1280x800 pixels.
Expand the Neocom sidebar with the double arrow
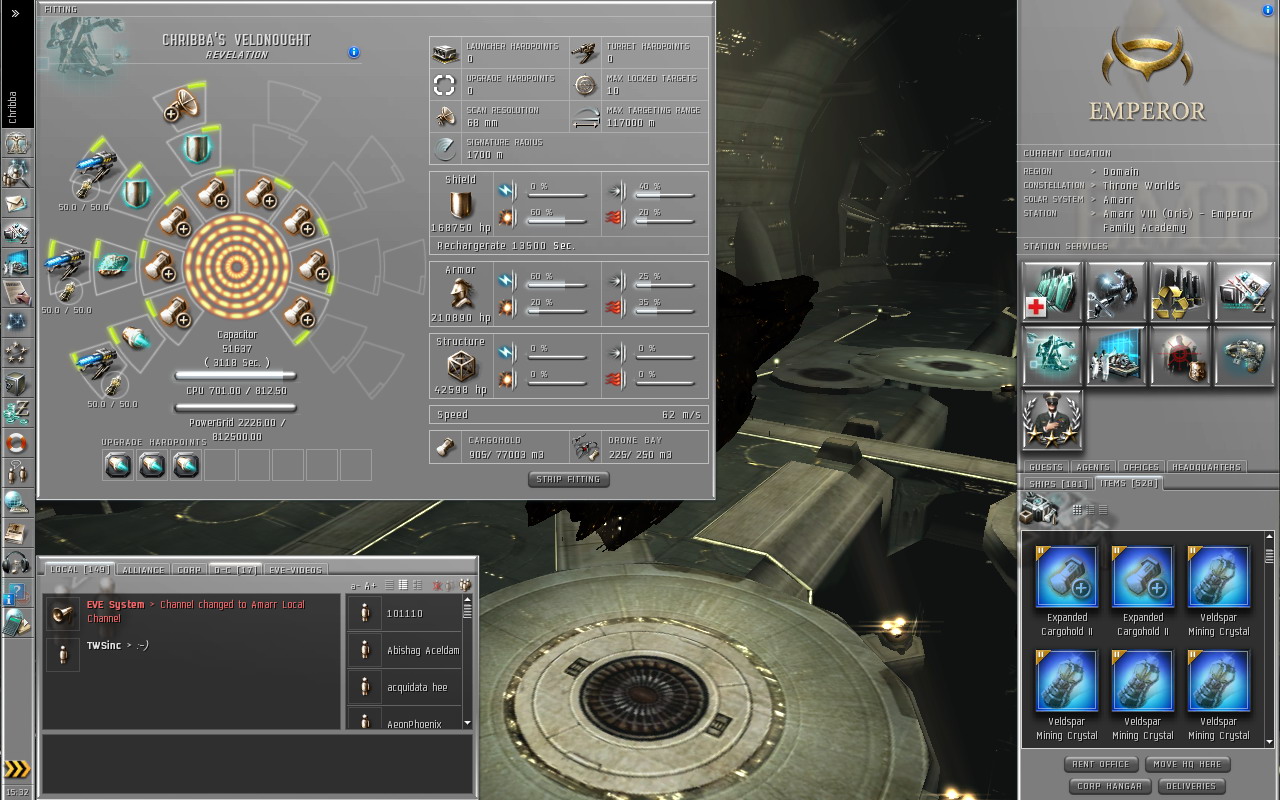coord(15,14)
